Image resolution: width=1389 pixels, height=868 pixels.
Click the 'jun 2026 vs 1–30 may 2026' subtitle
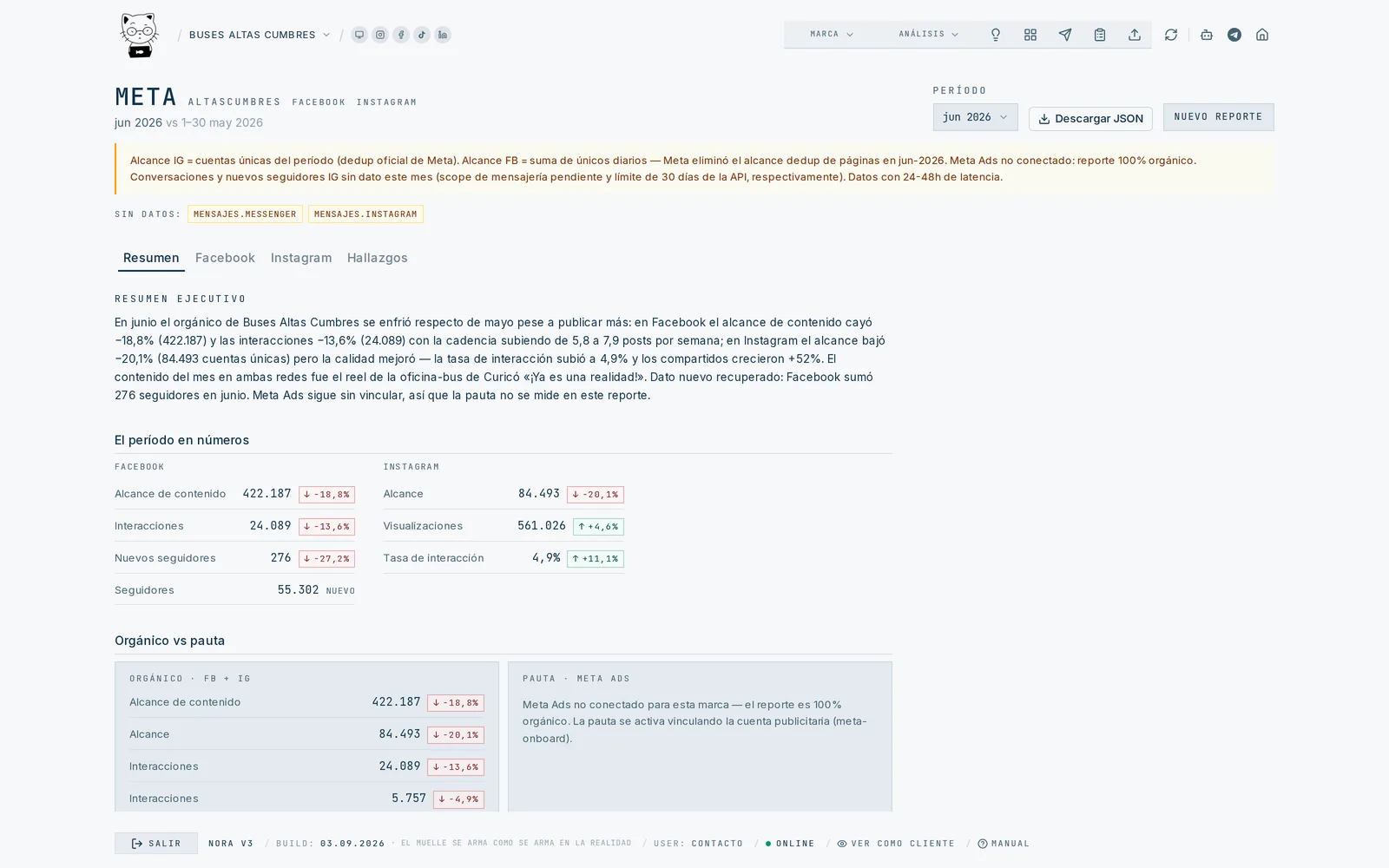click(x=188, y=122)
